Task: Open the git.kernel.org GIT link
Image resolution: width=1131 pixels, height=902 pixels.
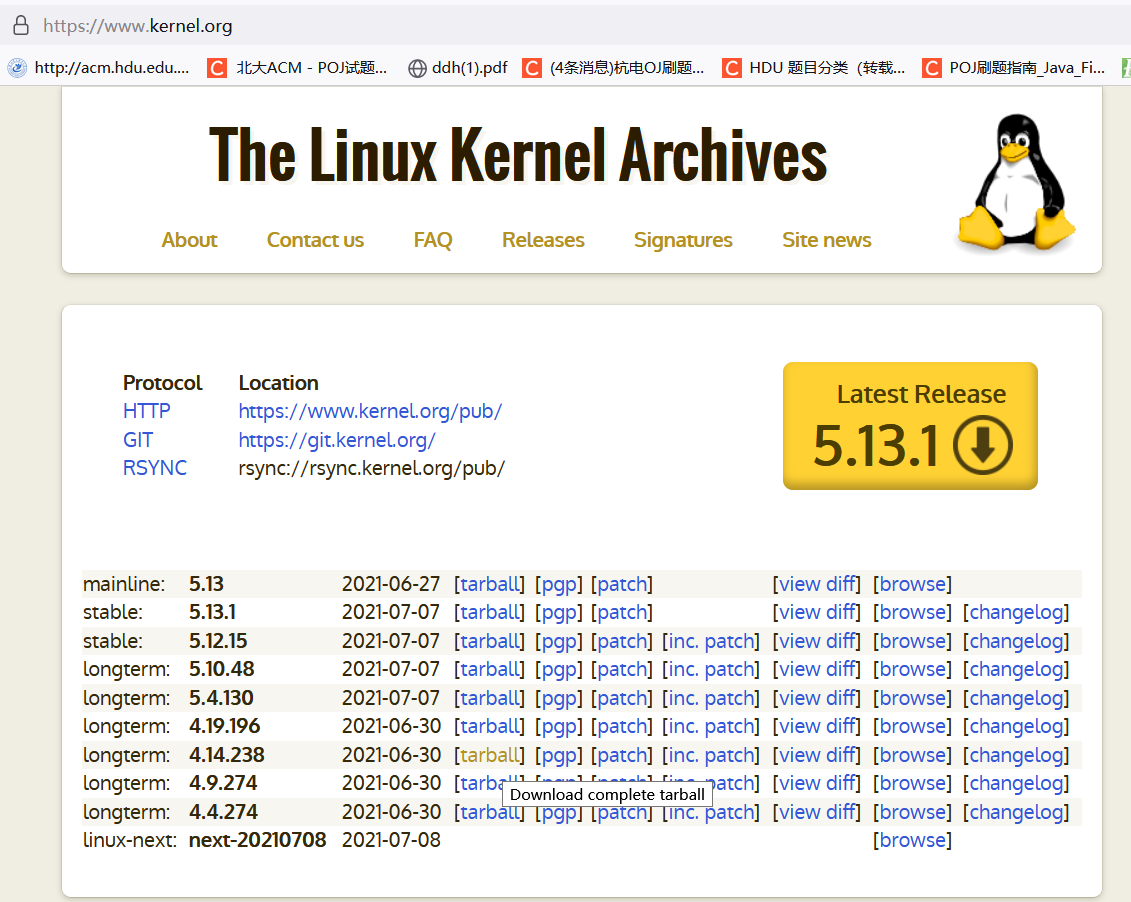Action: click(x=337, y=440)
